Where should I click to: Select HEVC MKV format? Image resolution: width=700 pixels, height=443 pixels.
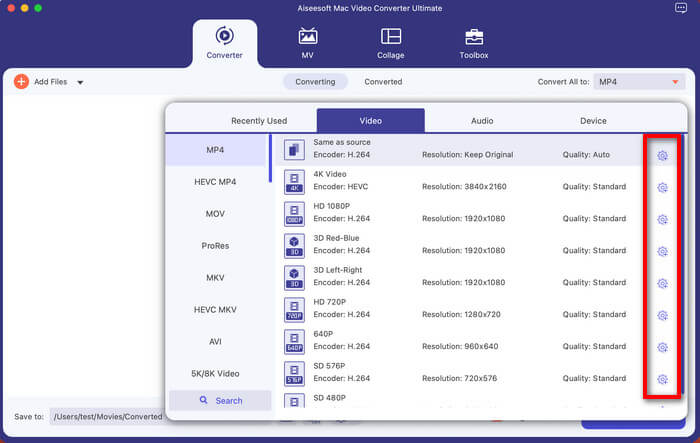215,309
